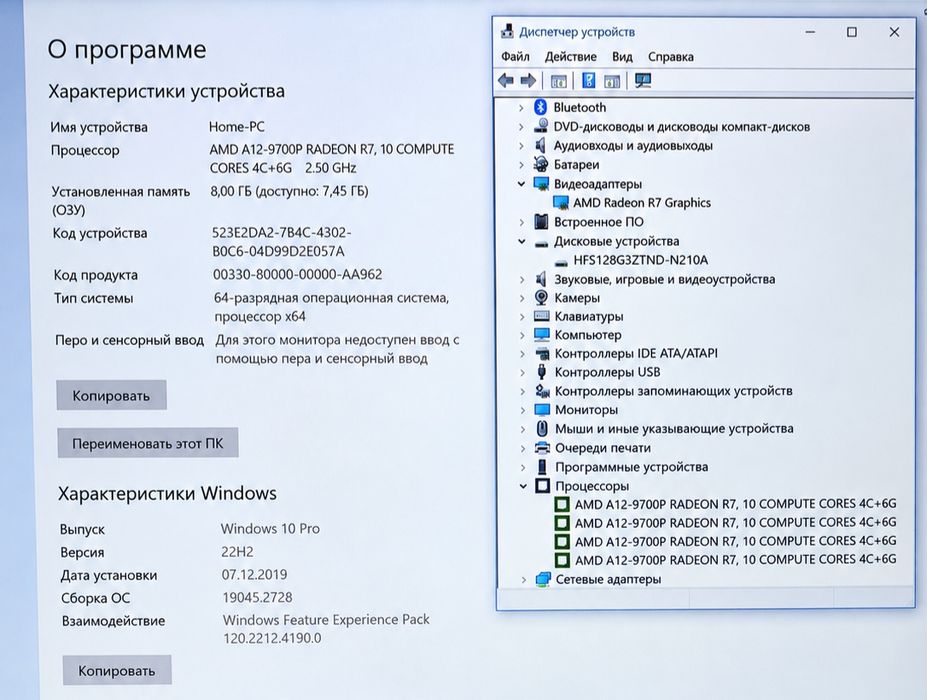This screenshot has width=927, height=700.
Task: Click the Forward arrow in Device Manager toolbar
Action: click(528, 80)
